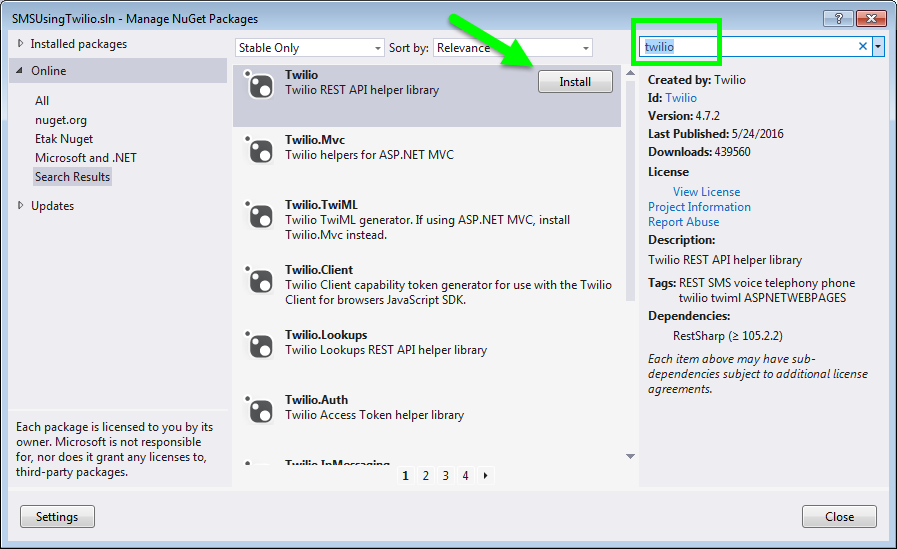The image size is (897, 549).
Task: Select the Etak Nuget source
Action: [x=63, y=139]
